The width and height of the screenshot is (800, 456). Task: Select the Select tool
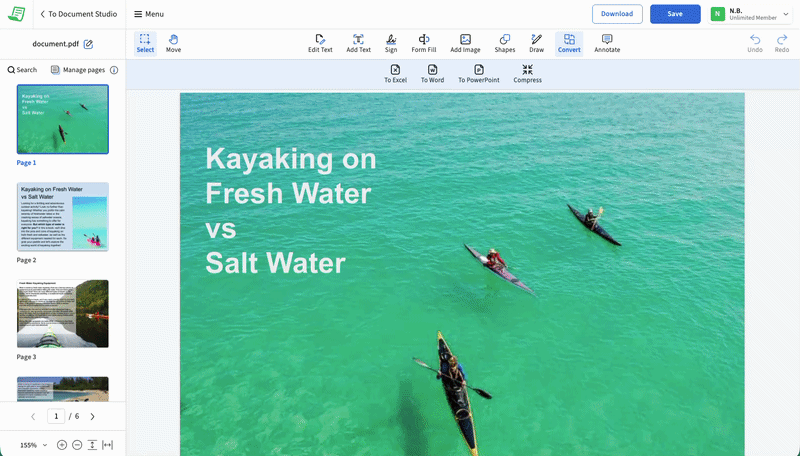coord(145,43)
